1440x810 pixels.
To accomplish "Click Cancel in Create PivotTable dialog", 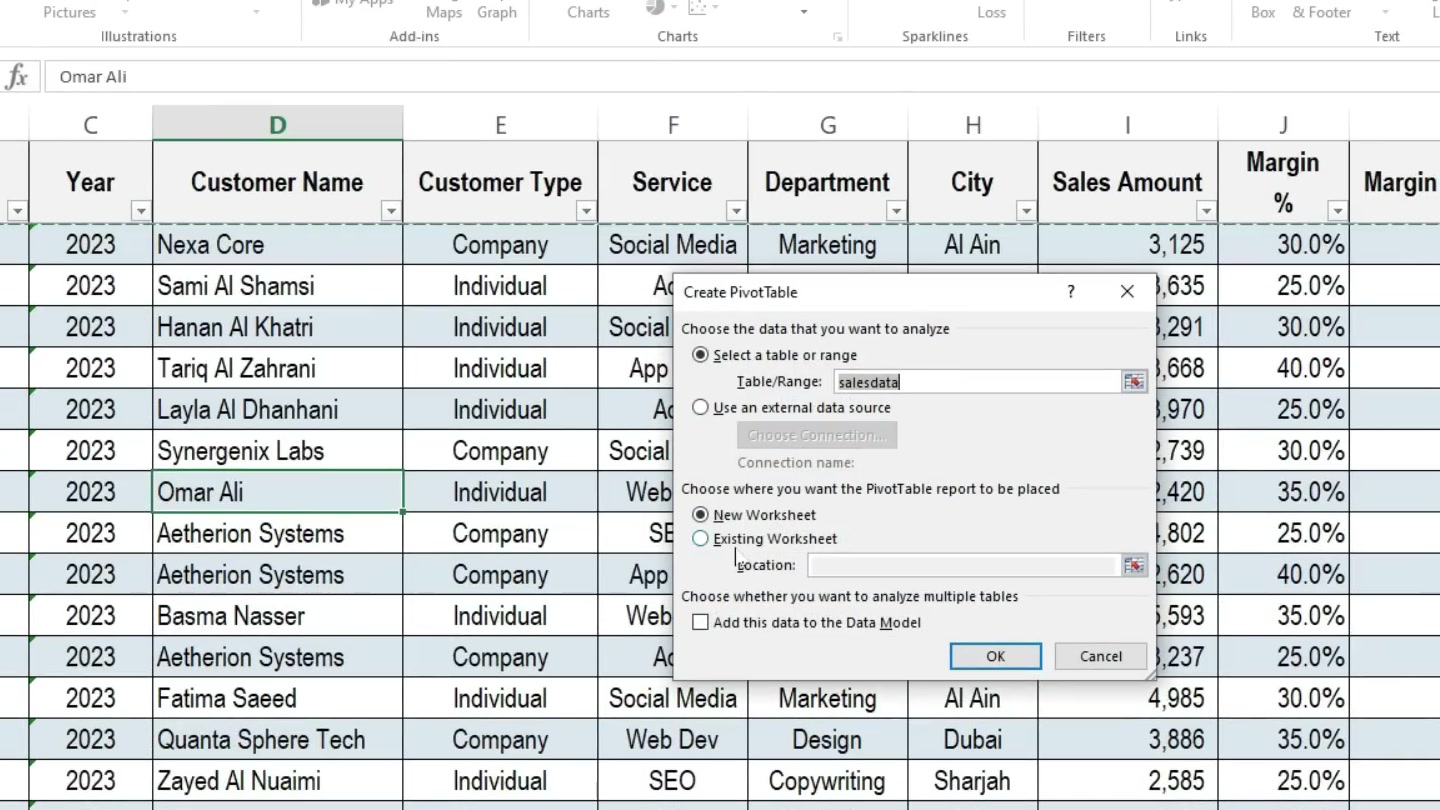I will pyautogui.click(x=1101, y=656).
